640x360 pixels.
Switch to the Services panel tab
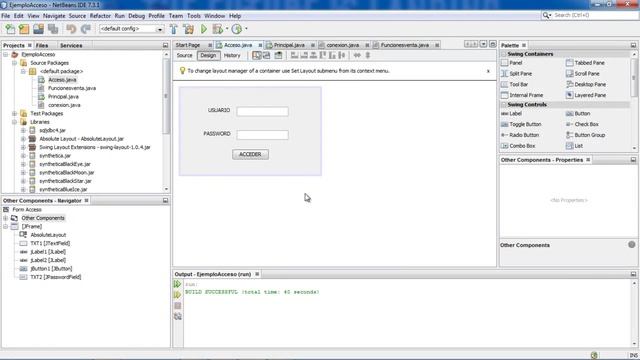click(71, 45)
